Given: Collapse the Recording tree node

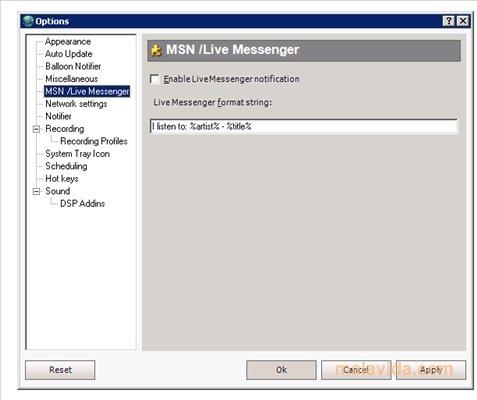Looking at the screenshot, I should [36, 129].
